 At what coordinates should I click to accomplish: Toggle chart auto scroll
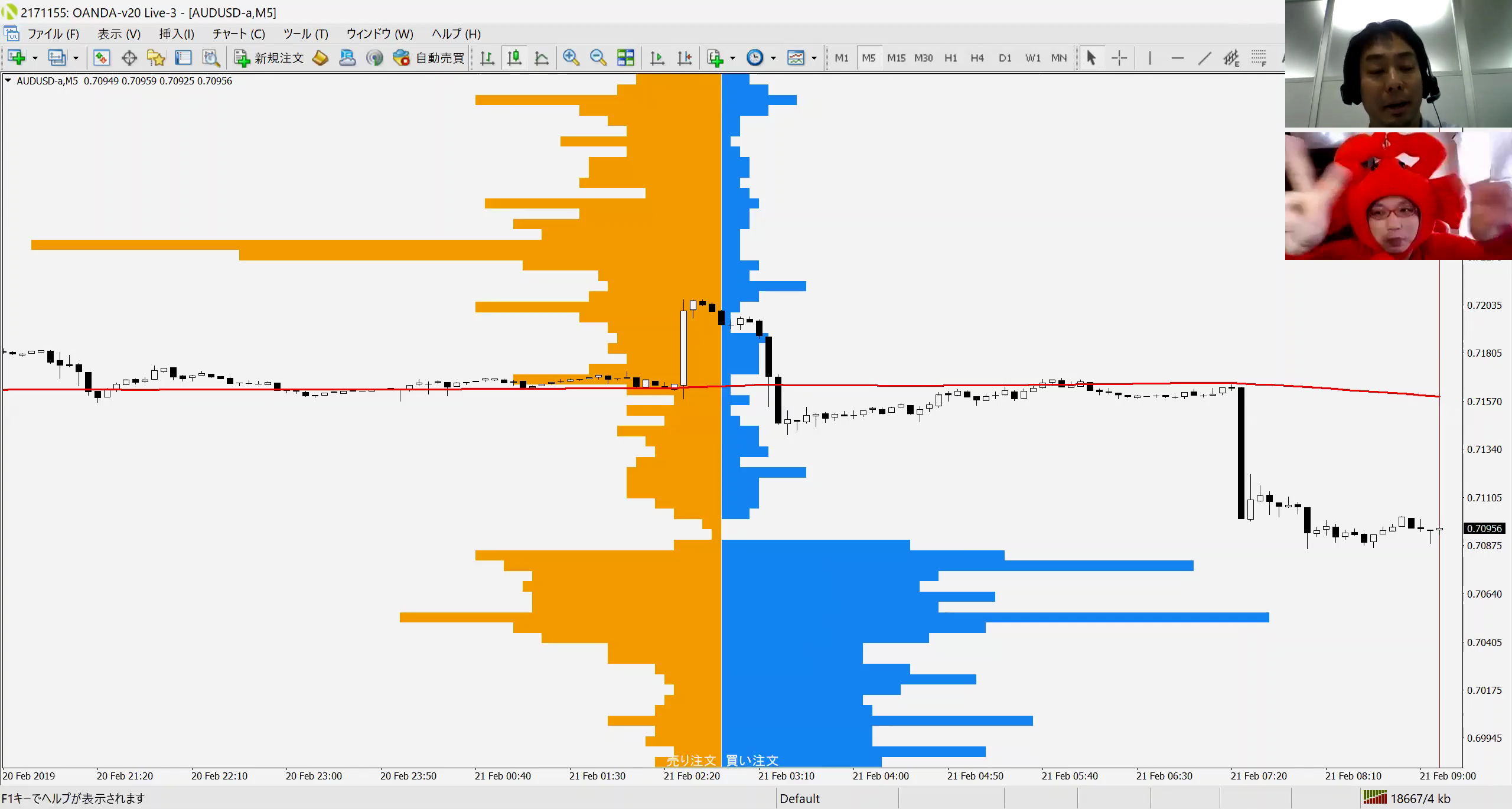[x=657, y=58]
